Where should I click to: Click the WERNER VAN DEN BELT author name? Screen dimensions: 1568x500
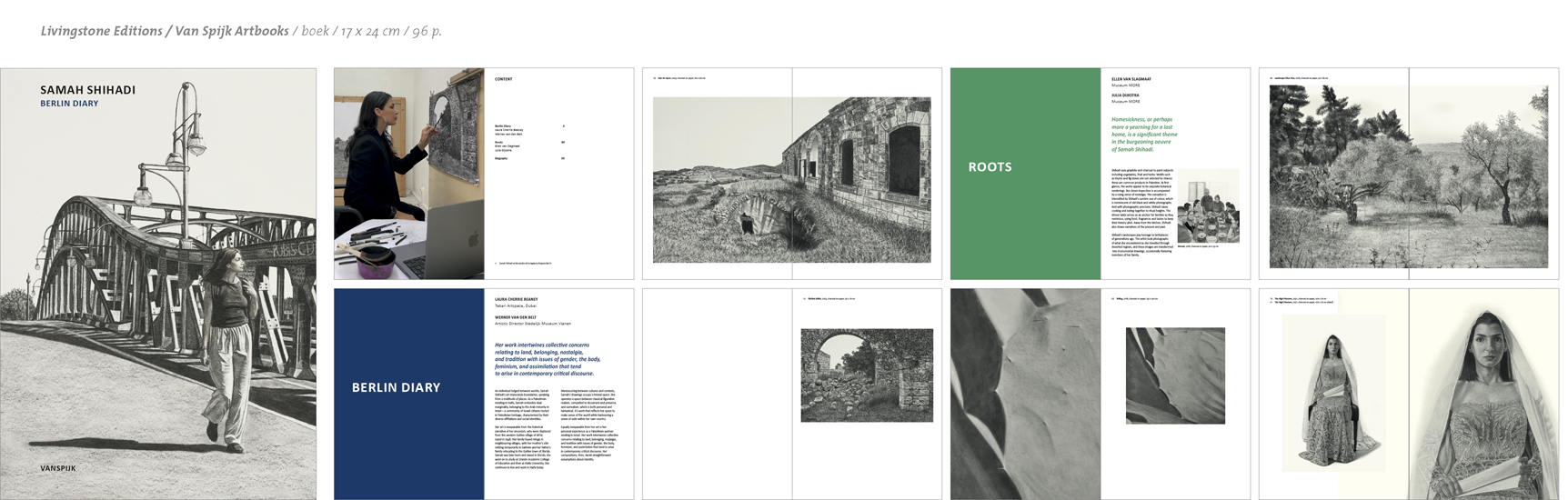click(518, 317)
